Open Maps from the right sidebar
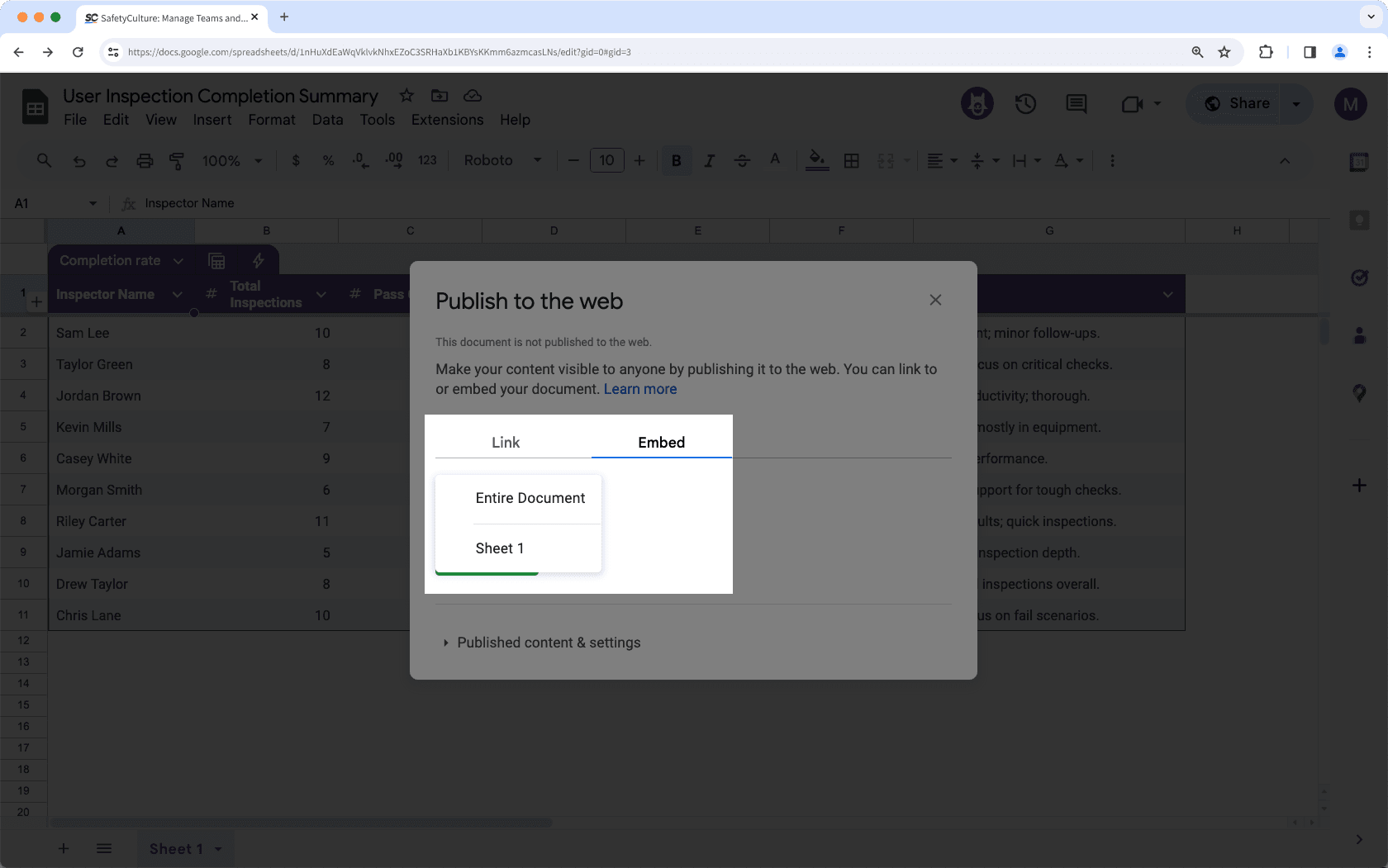 [x=1359, y=394]
